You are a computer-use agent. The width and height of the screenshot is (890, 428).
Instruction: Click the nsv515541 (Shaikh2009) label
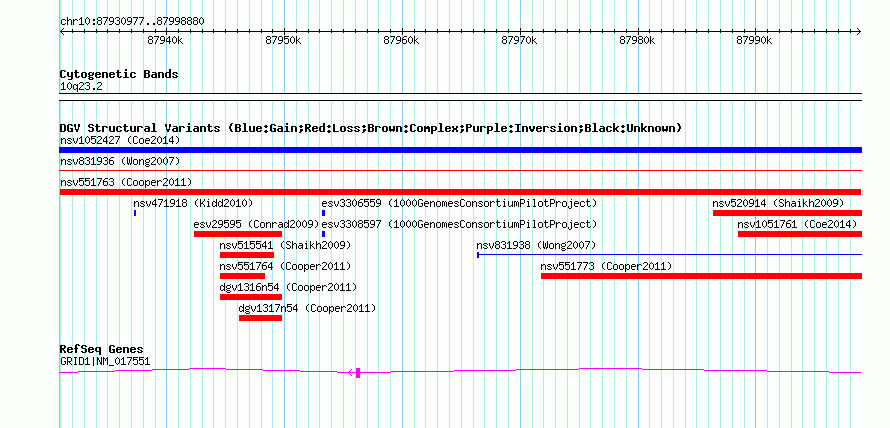coord(286,245)
